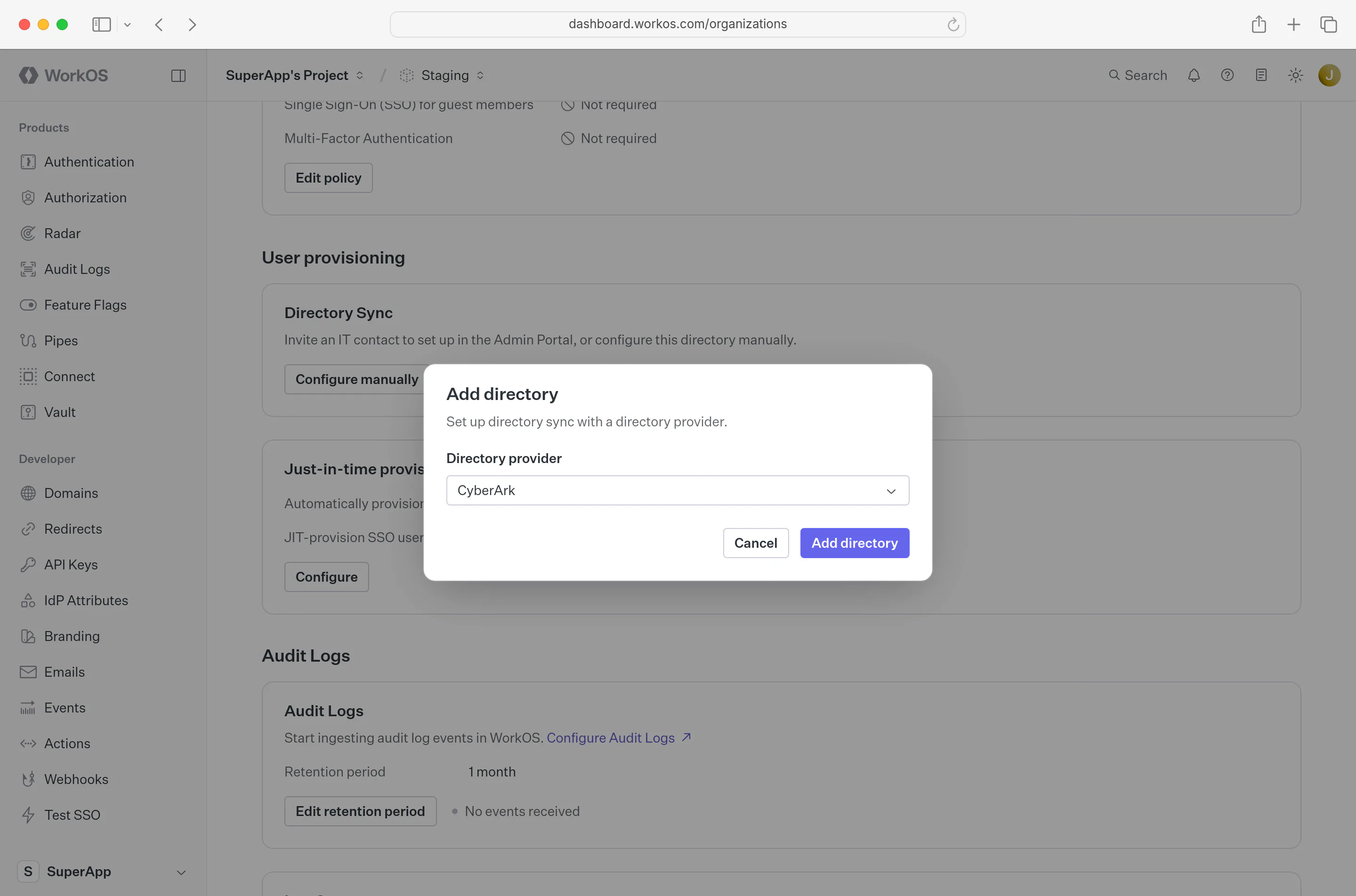The width and height of the screenshot is (1356, 896).
Task: Select Authentication menu item label
Action: click(x=89, y=162)
